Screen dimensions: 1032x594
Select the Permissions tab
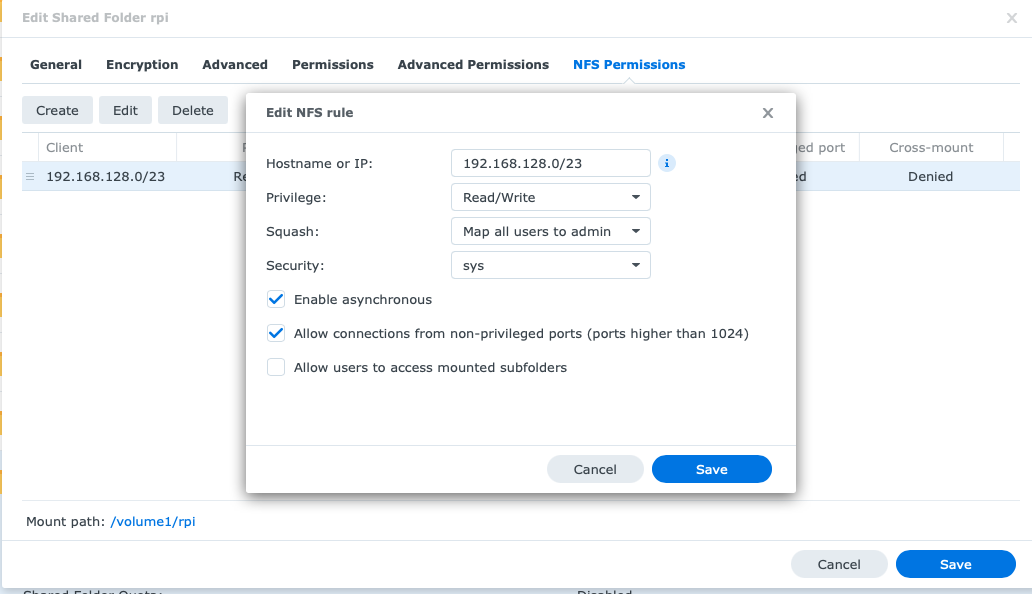[332, 64]
